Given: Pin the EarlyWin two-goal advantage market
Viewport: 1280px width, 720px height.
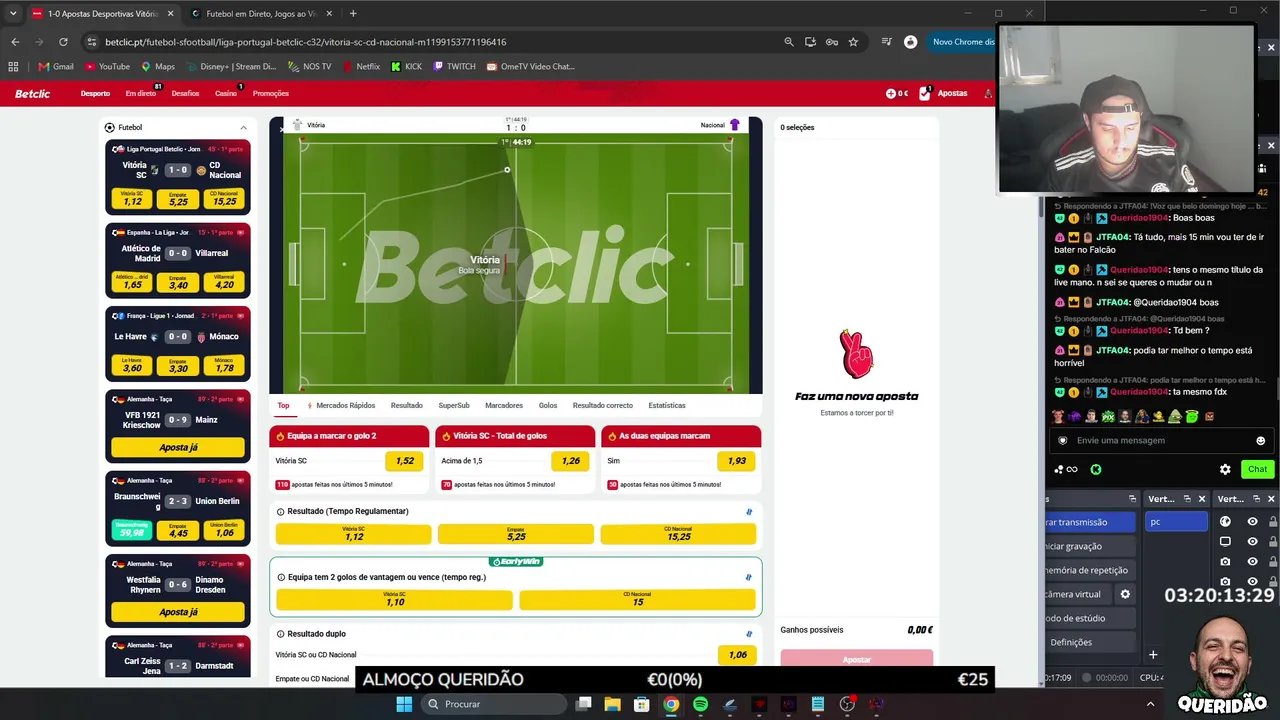Looking at the screenshot, I should tap(748, 577).
